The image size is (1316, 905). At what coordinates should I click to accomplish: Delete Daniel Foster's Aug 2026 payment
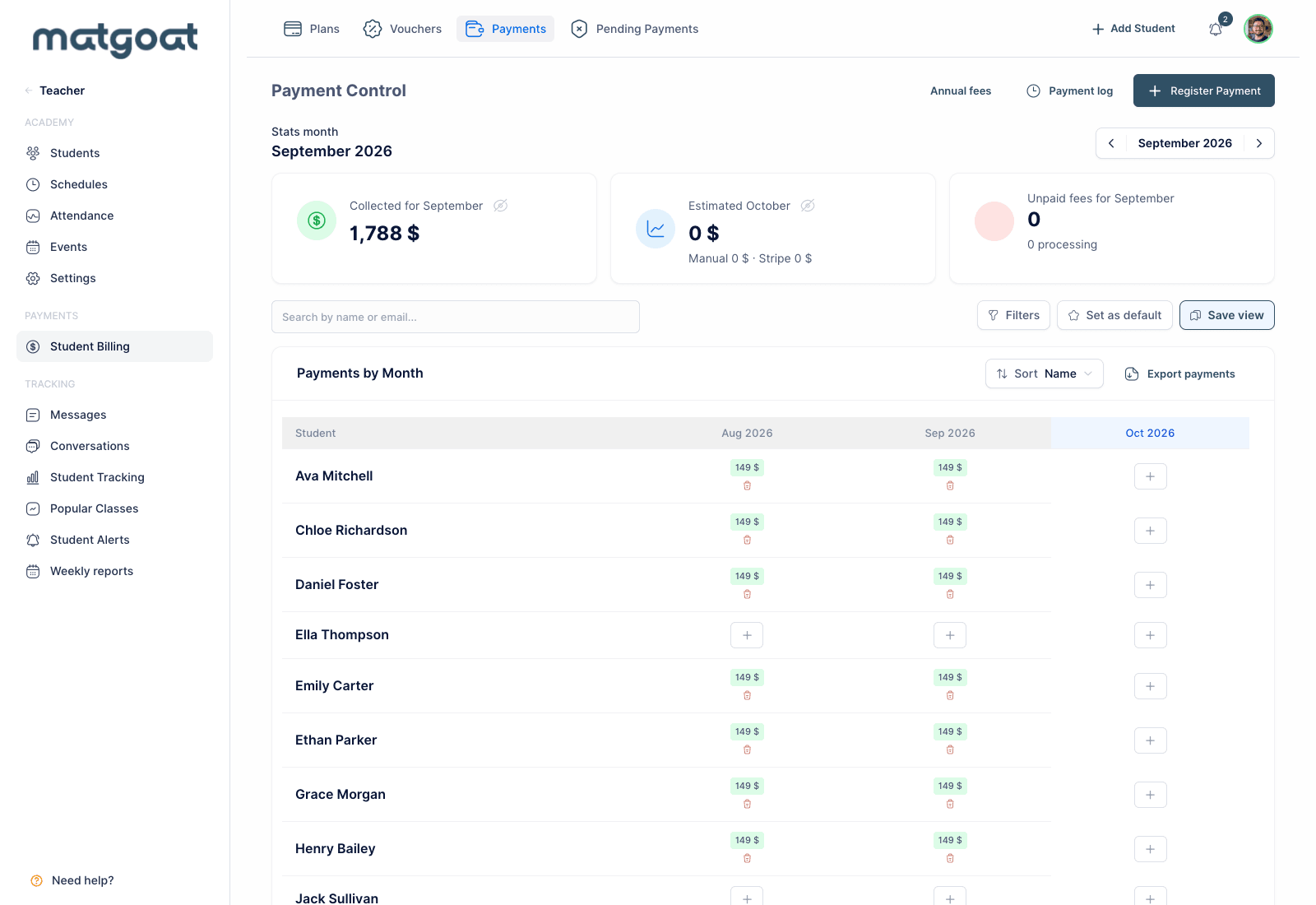[747, 594]
